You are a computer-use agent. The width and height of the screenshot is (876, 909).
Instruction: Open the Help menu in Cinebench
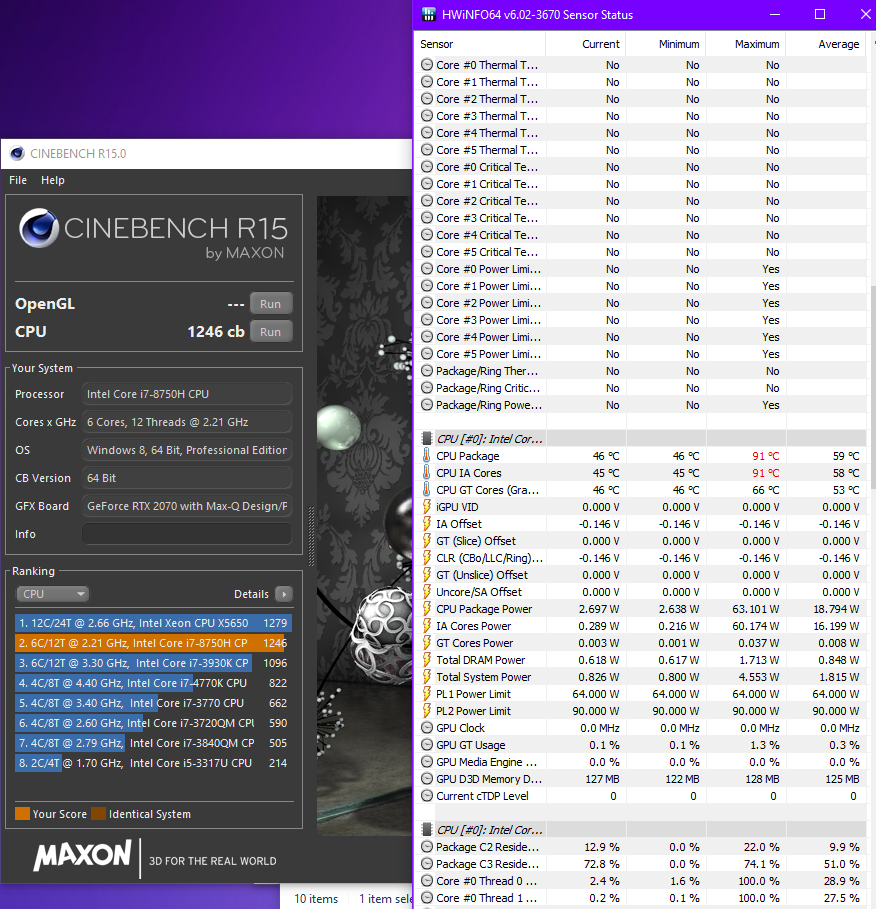(53, 180)
